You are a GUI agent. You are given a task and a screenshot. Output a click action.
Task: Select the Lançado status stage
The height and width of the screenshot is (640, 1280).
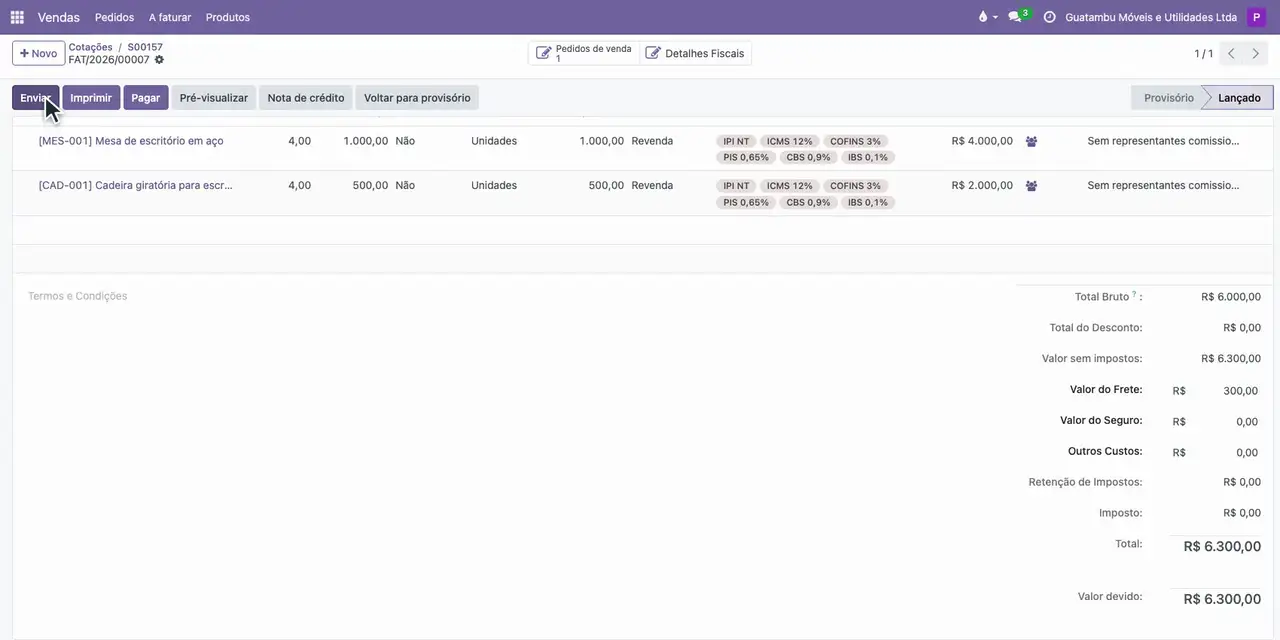tap(1239, 98)
